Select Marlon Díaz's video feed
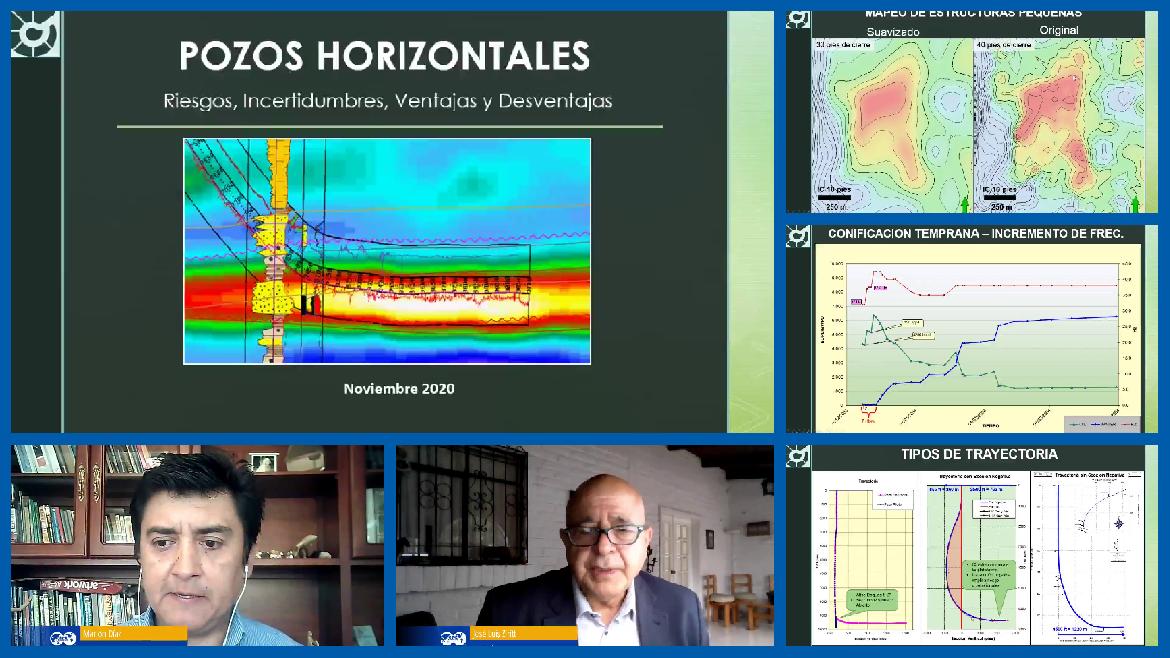Viewport: 1170px width, 658px height. (x=197, y=545)
